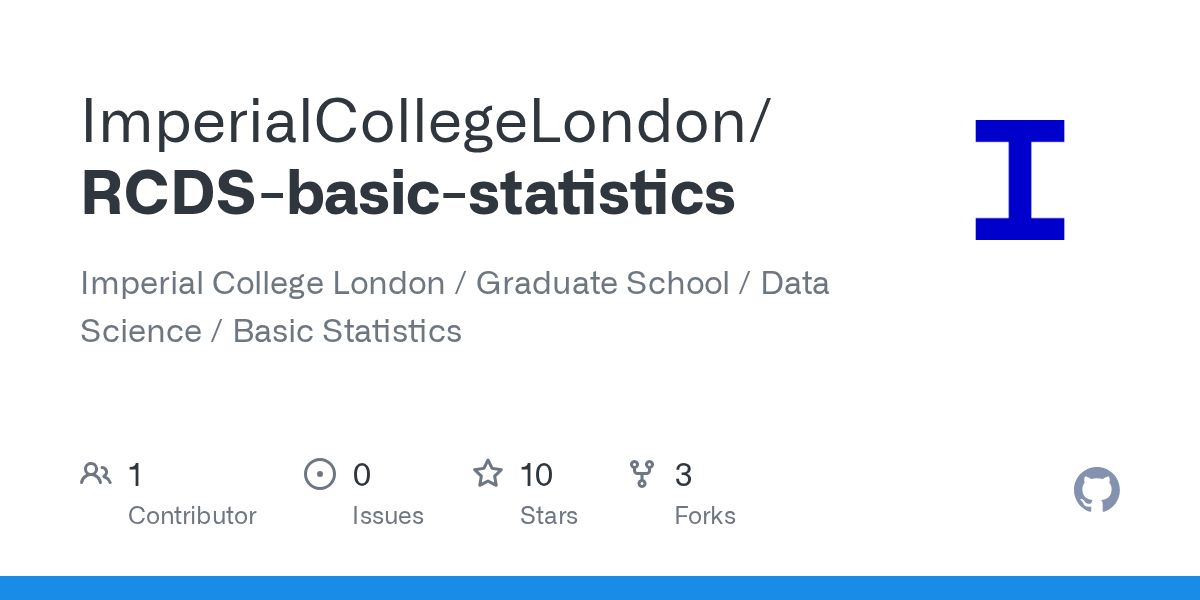Click the "Forks" label
Screen dimensions: 1200x600
705,516
